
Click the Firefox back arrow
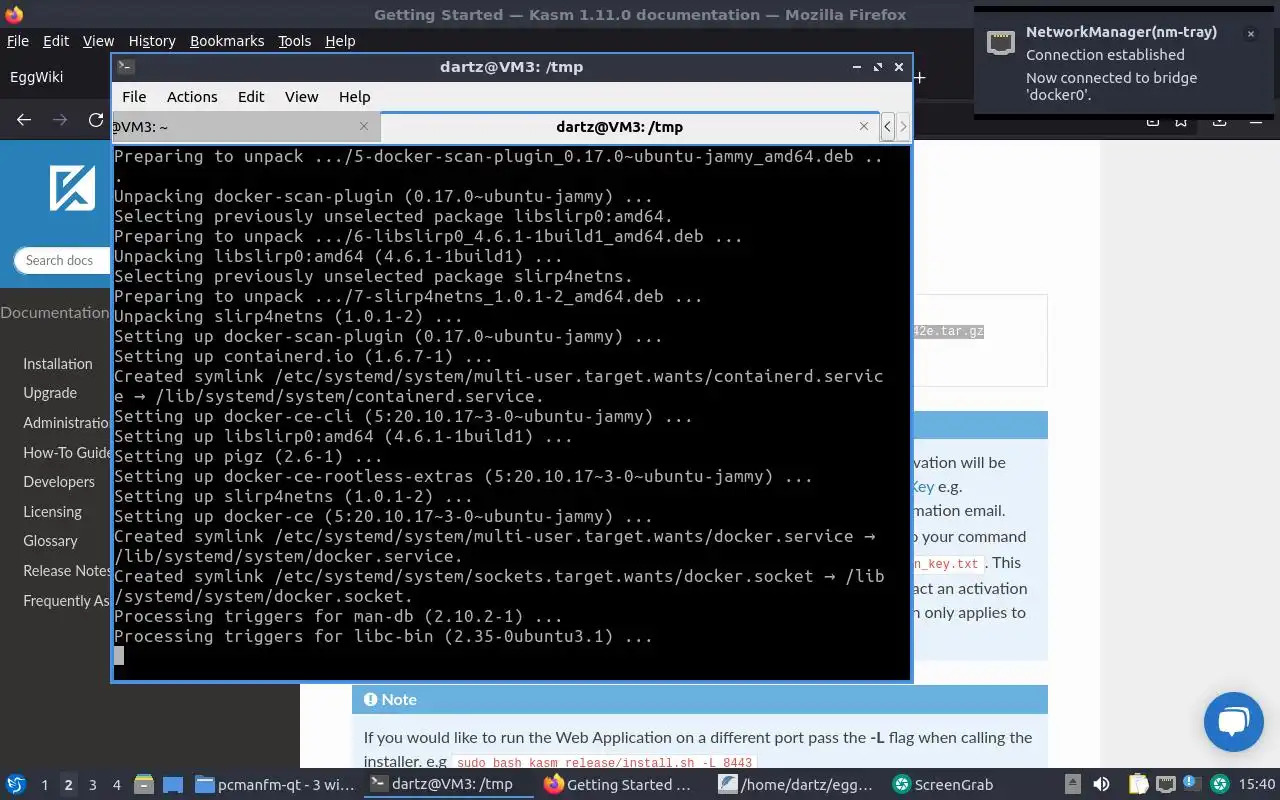(x=24, y=120)
